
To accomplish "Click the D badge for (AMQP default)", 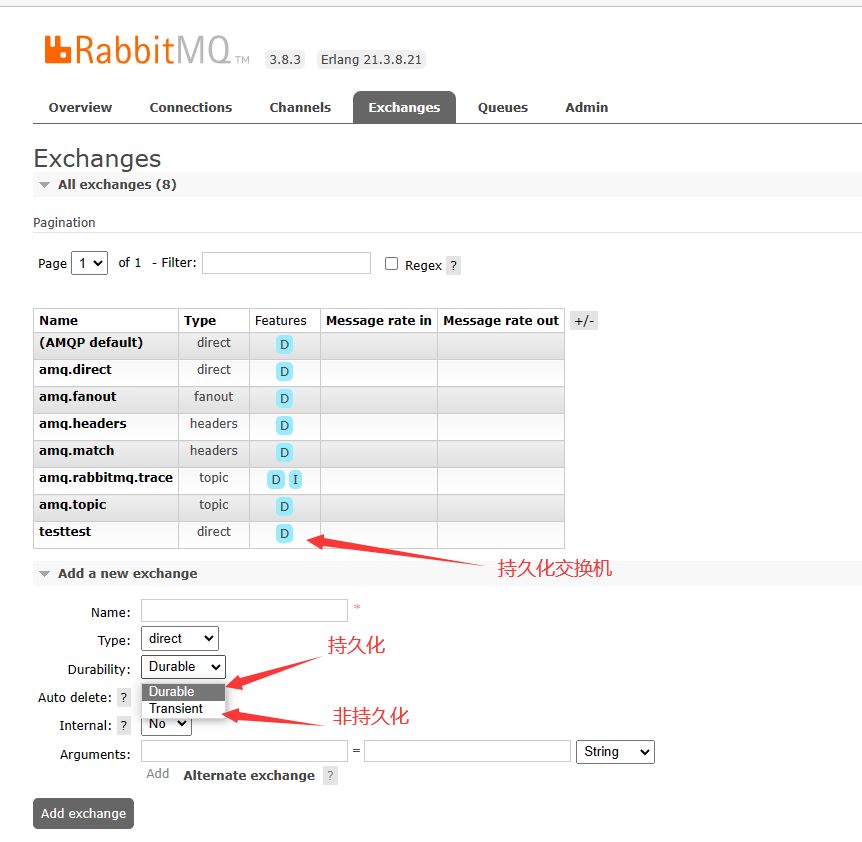I will pos(284,345).
